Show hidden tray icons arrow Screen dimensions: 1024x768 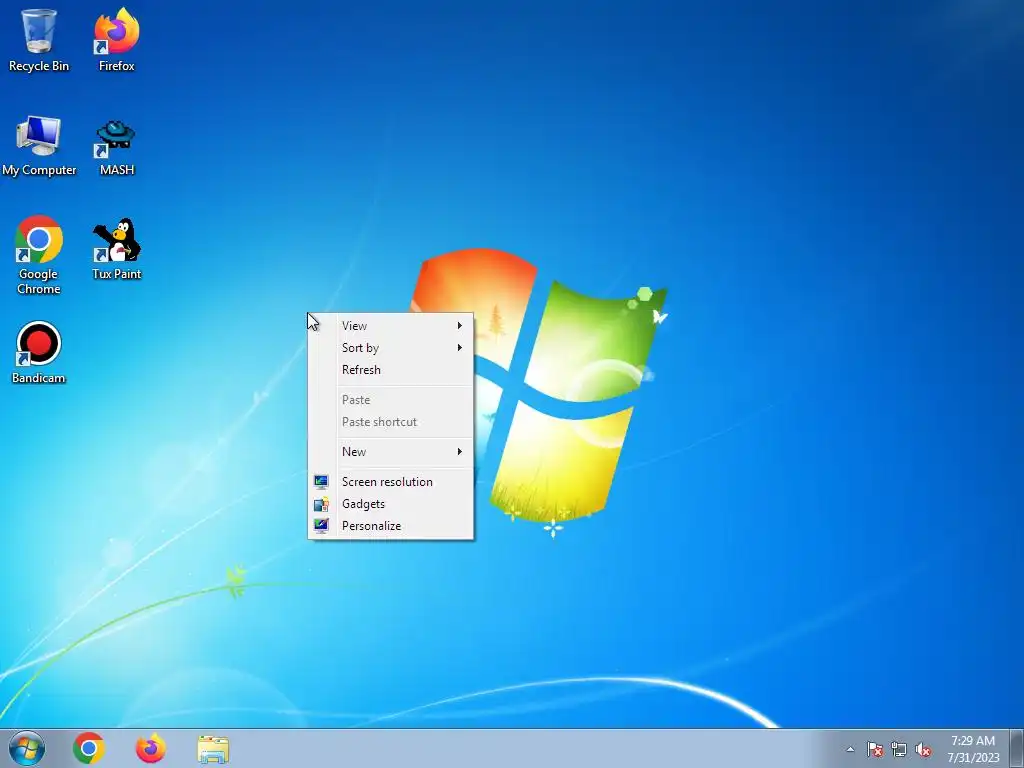tap(850, 749)
